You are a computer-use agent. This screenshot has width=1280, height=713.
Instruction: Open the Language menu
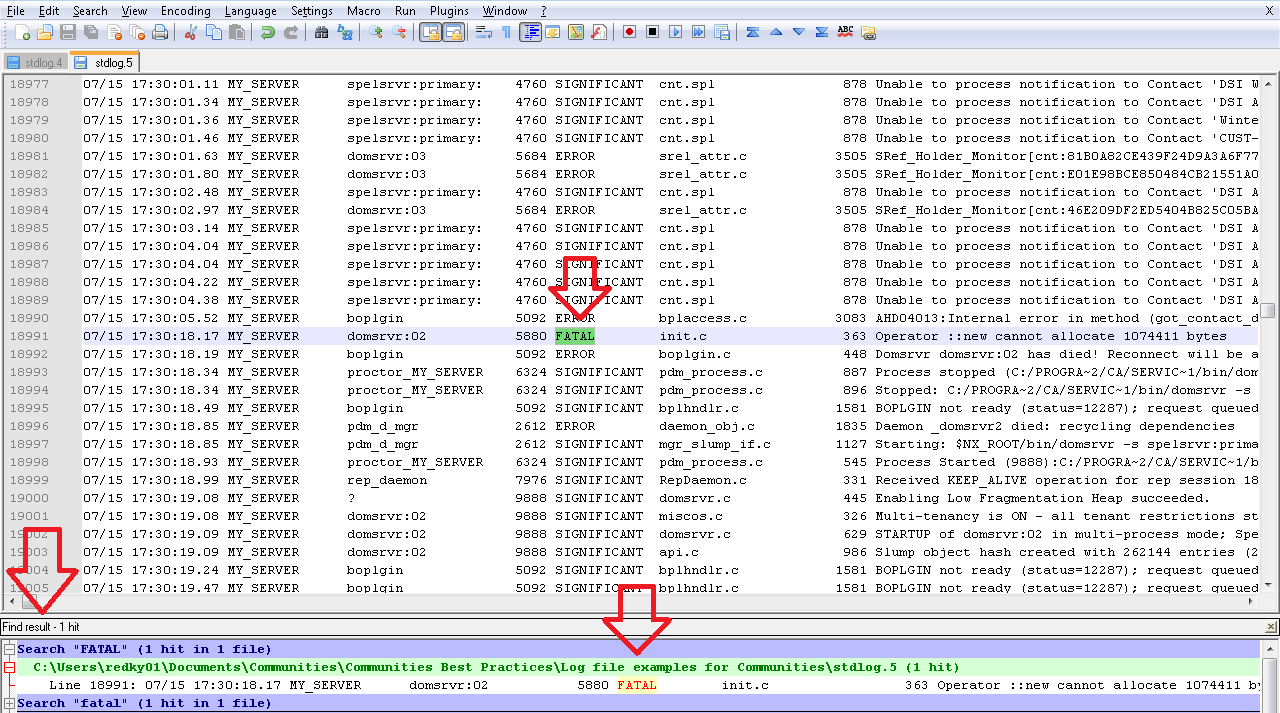(x=250, y=10)
